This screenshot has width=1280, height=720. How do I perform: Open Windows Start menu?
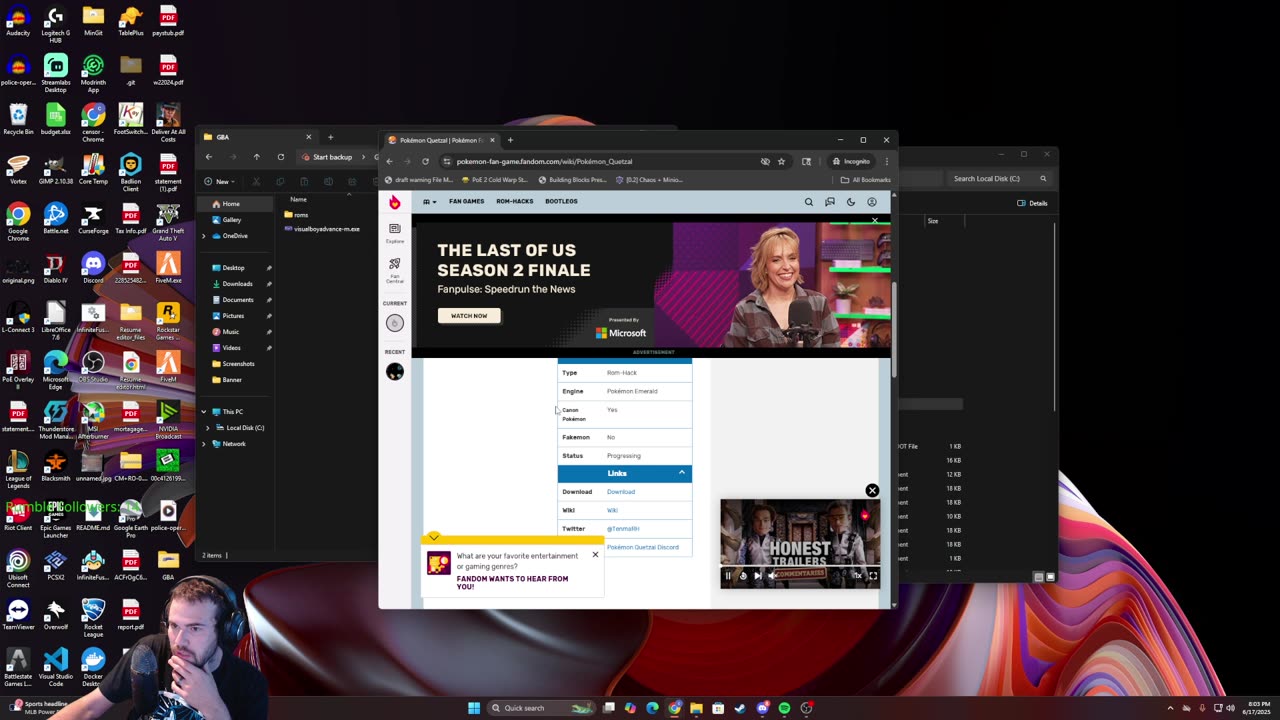pyautogui.click(x=474, y=708)
